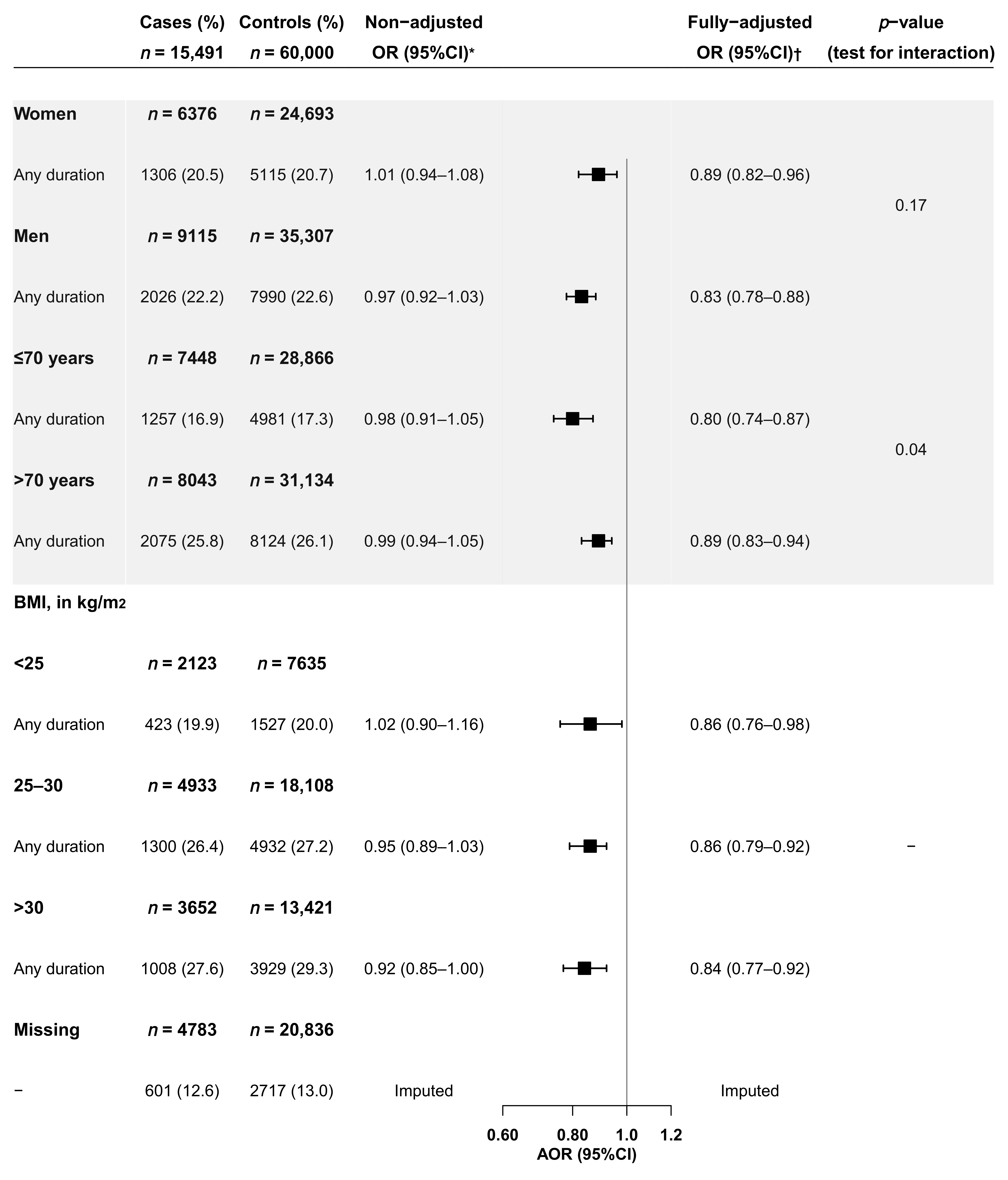
Task: Click the BMI, in kg/m2 heading
Action: coord(69,603)
